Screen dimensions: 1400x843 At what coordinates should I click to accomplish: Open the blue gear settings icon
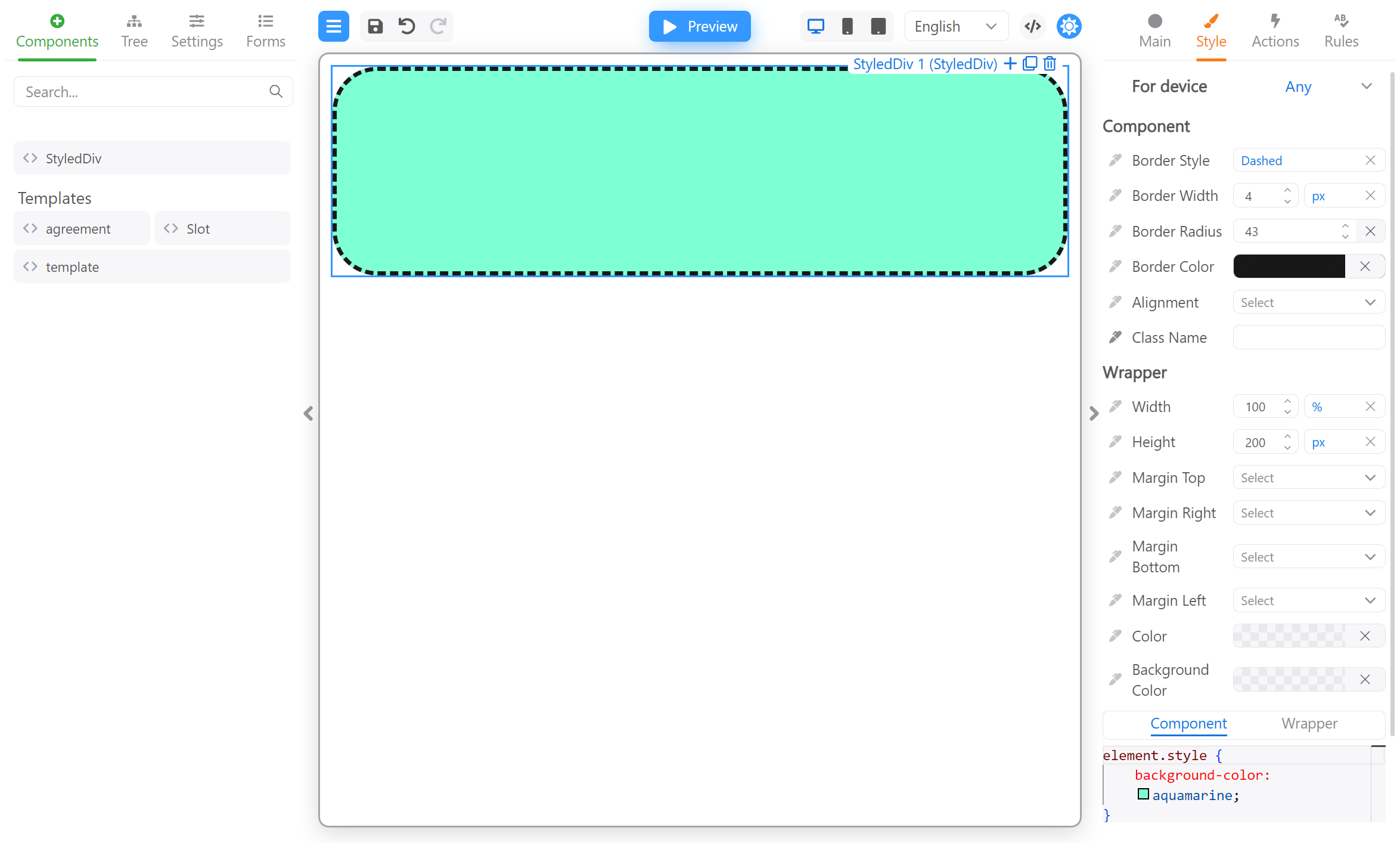coord(1069,26)
